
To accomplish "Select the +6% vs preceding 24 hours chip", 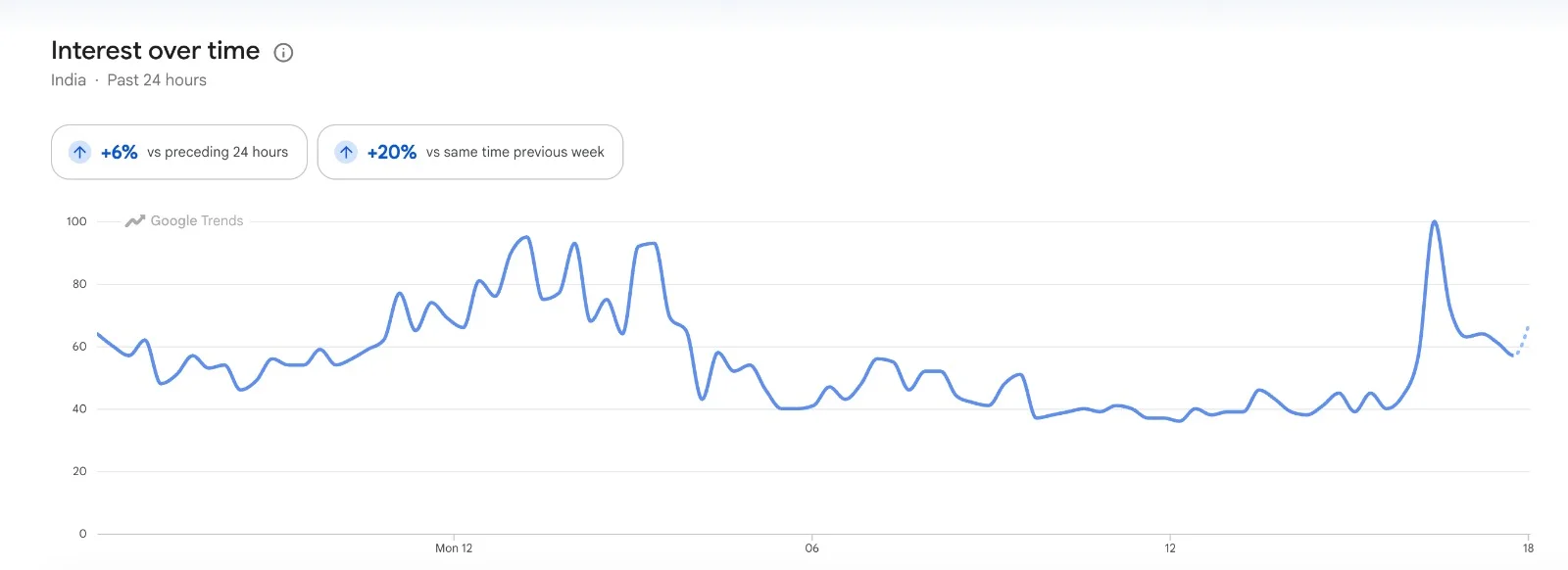I will point(179,152).
